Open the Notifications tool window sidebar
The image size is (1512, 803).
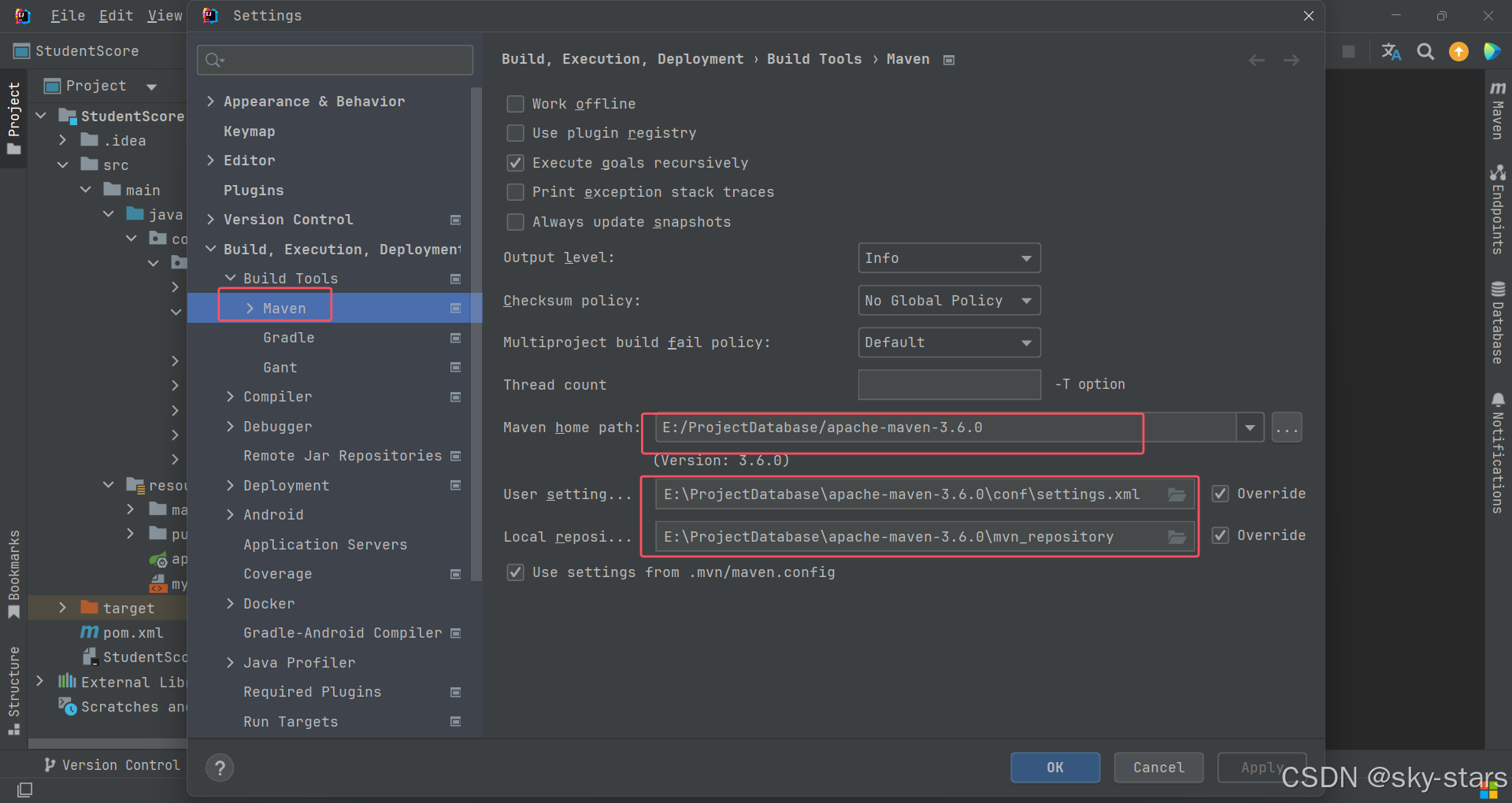pos(1498,453)
